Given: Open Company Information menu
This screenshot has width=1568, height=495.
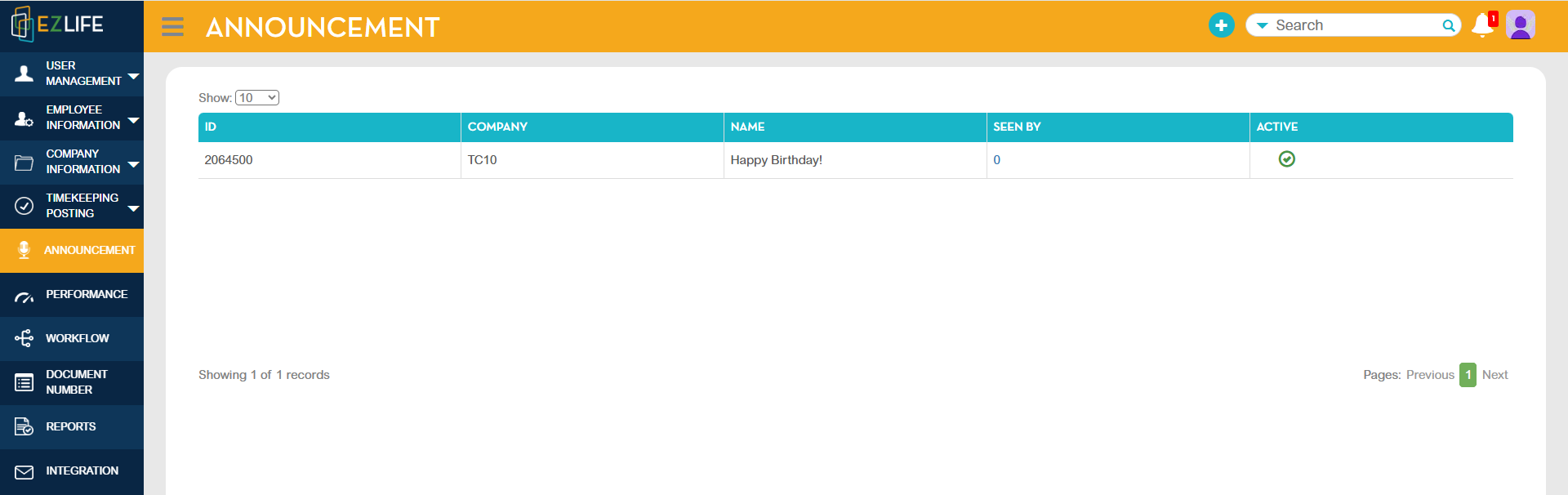Looking at the screenshot, I should (72, 162).
